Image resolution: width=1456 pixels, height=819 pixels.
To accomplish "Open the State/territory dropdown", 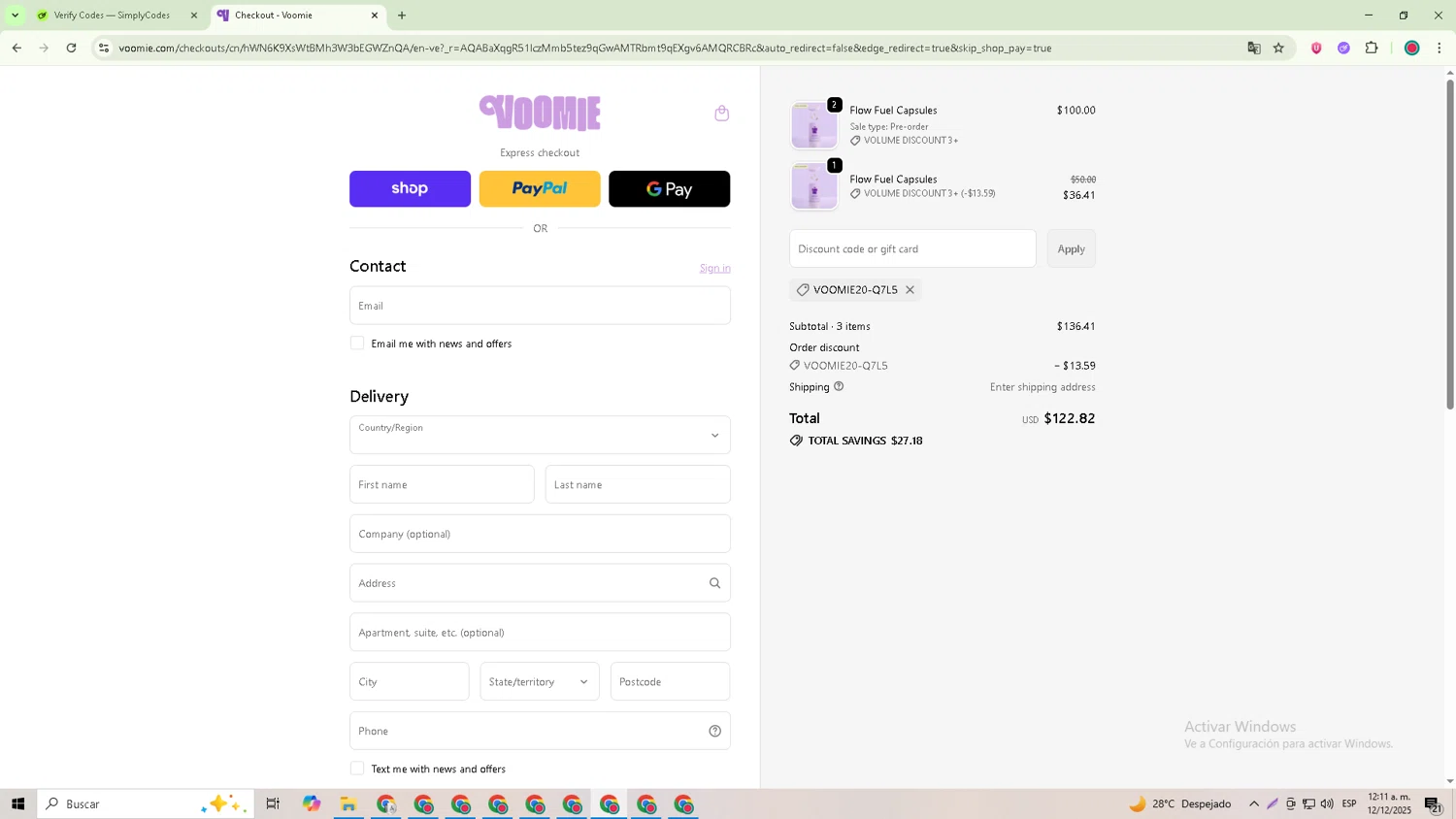I will [540, 681].
